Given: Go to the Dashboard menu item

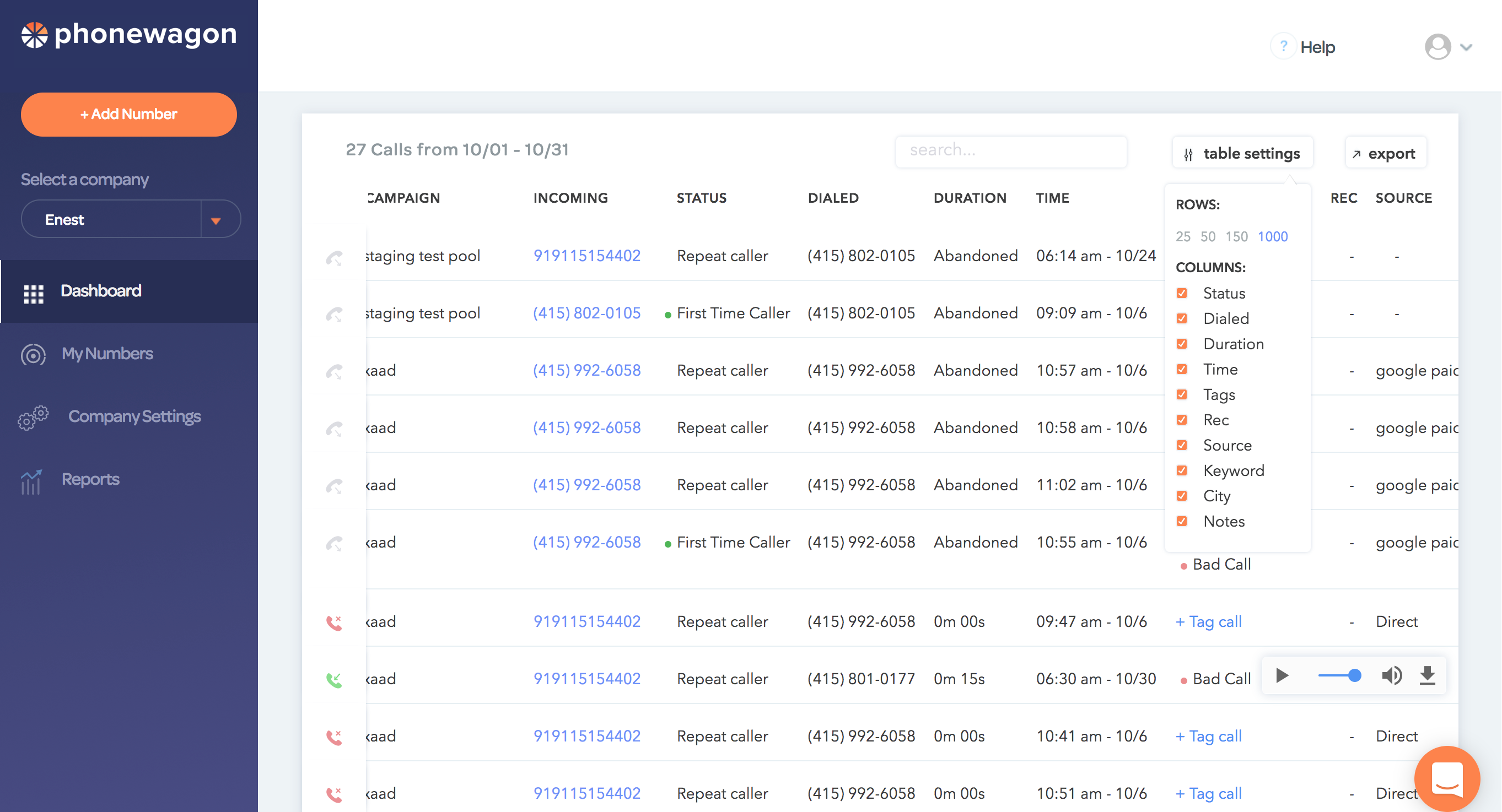Looking at the screenshot, I should (x=100, y=291).
